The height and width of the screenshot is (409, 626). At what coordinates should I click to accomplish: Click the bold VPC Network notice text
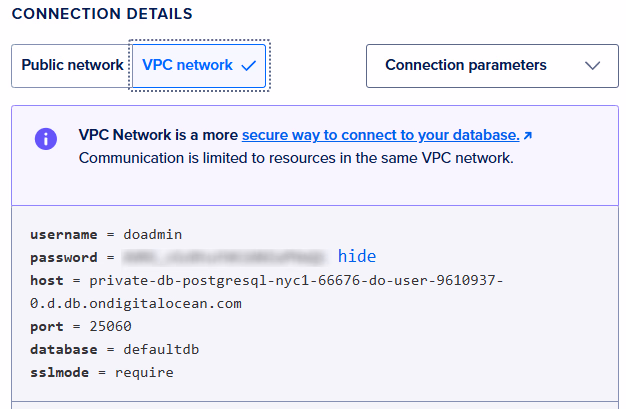[x=157, y=134]
